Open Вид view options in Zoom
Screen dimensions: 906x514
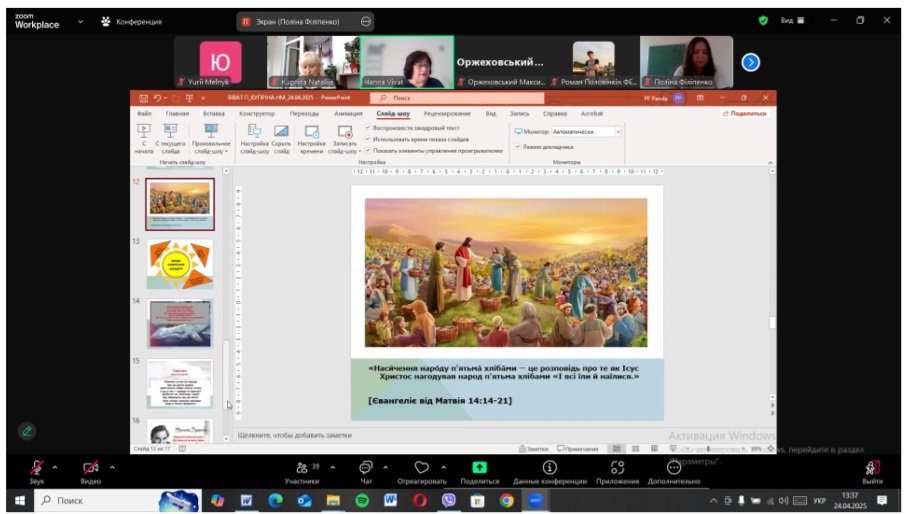point(792,20)
